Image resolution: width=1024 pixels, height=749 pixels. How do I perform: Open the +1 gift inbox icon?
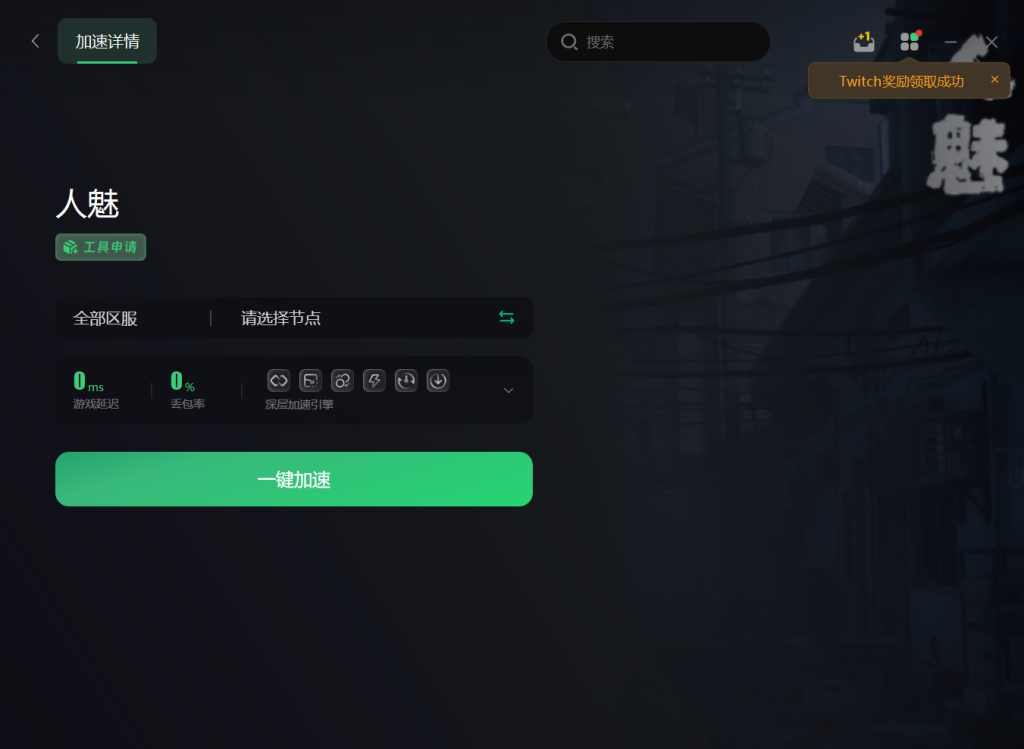point(864,42)
